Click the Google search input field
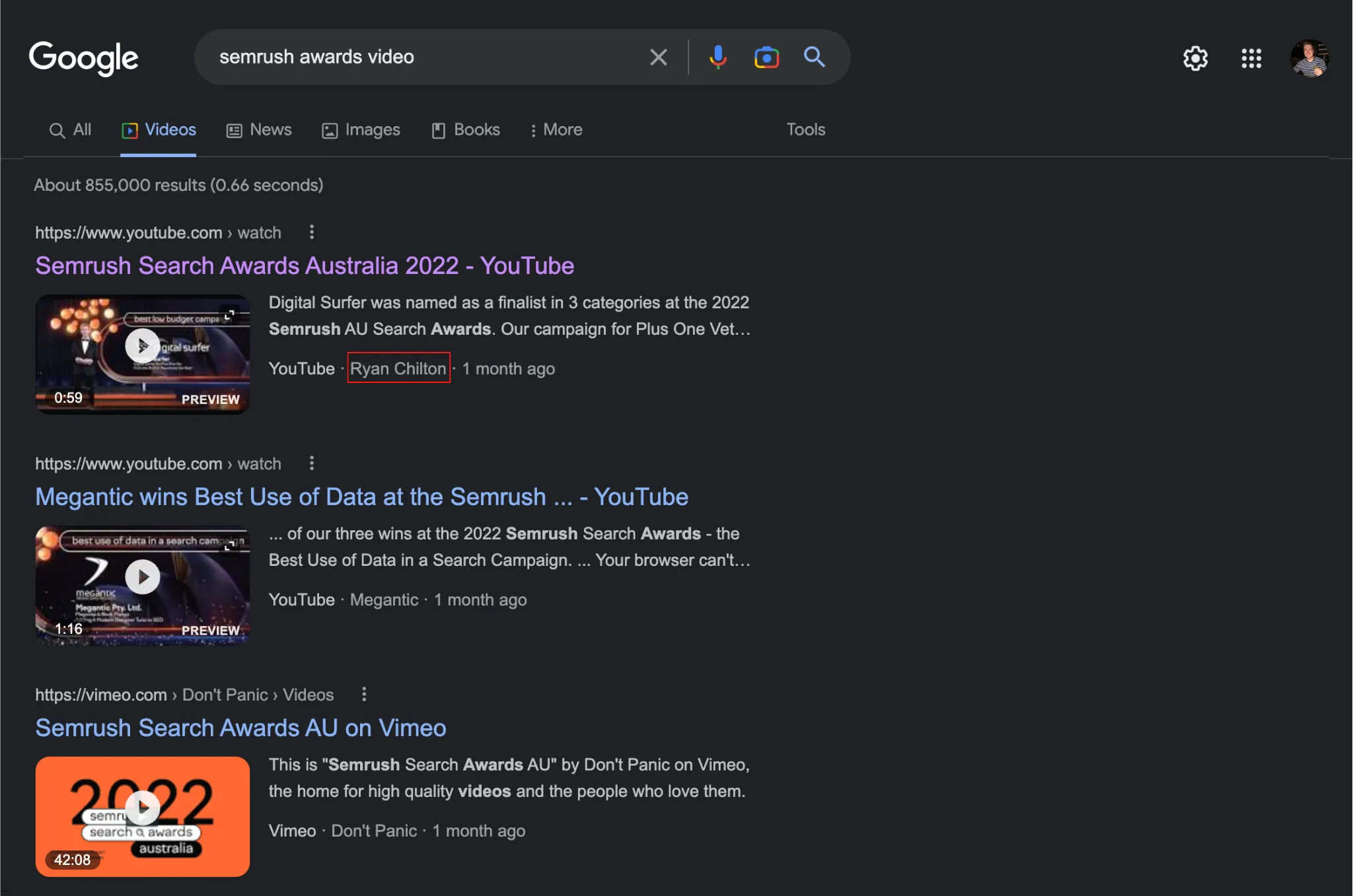Image resolution: width=1353 pixels, height=896 pixels. tap(429, 57)
